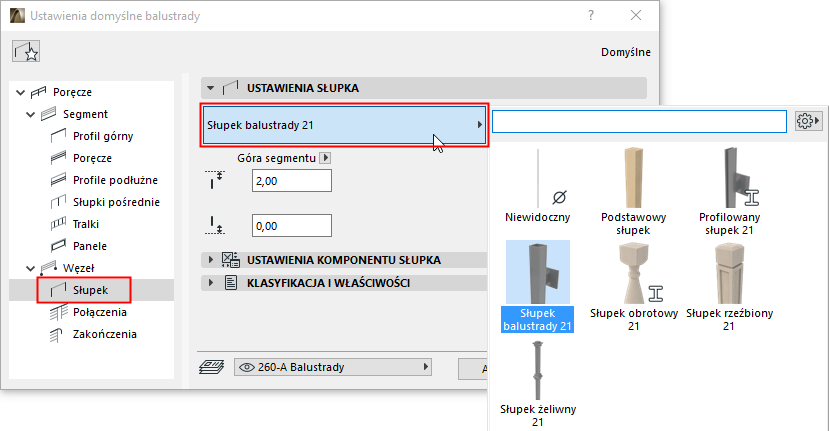Viewport: 829px width, 431px height.
Task: Collapse the Poręcze tree node
Action: 20,93
